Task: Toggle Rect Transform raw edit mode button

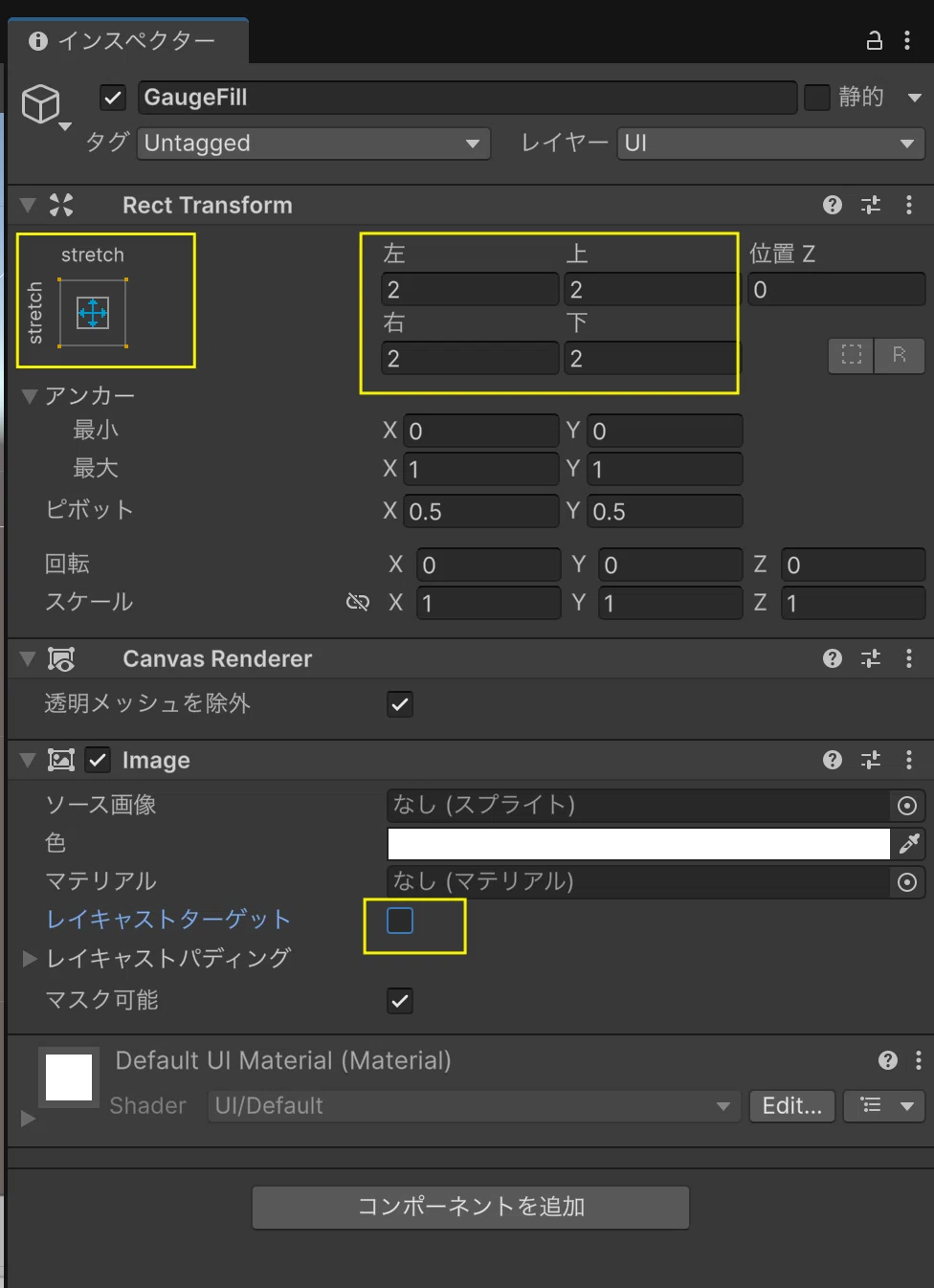Action: pos(900,355)
